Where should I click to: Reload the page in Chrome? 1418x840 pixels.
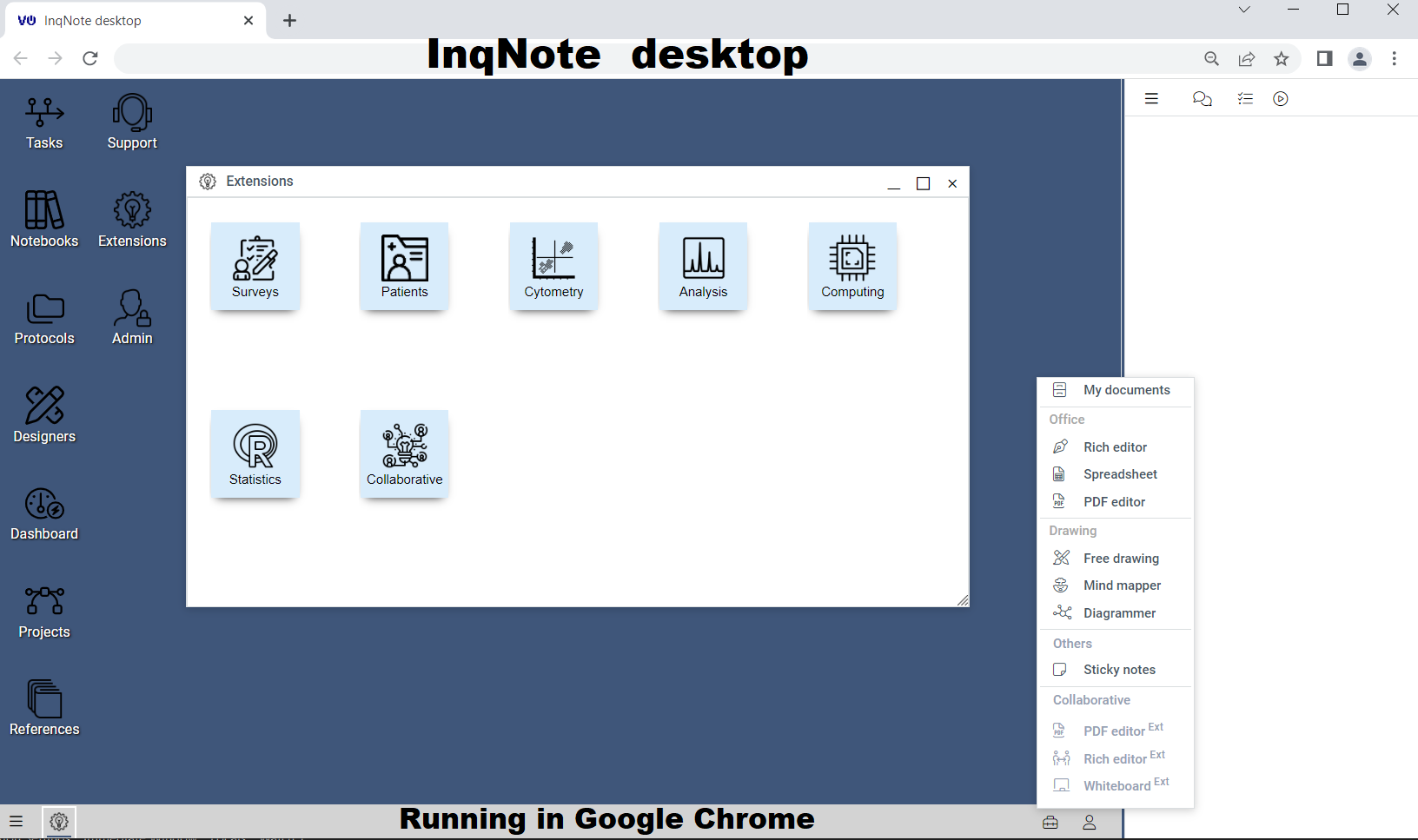90,58
